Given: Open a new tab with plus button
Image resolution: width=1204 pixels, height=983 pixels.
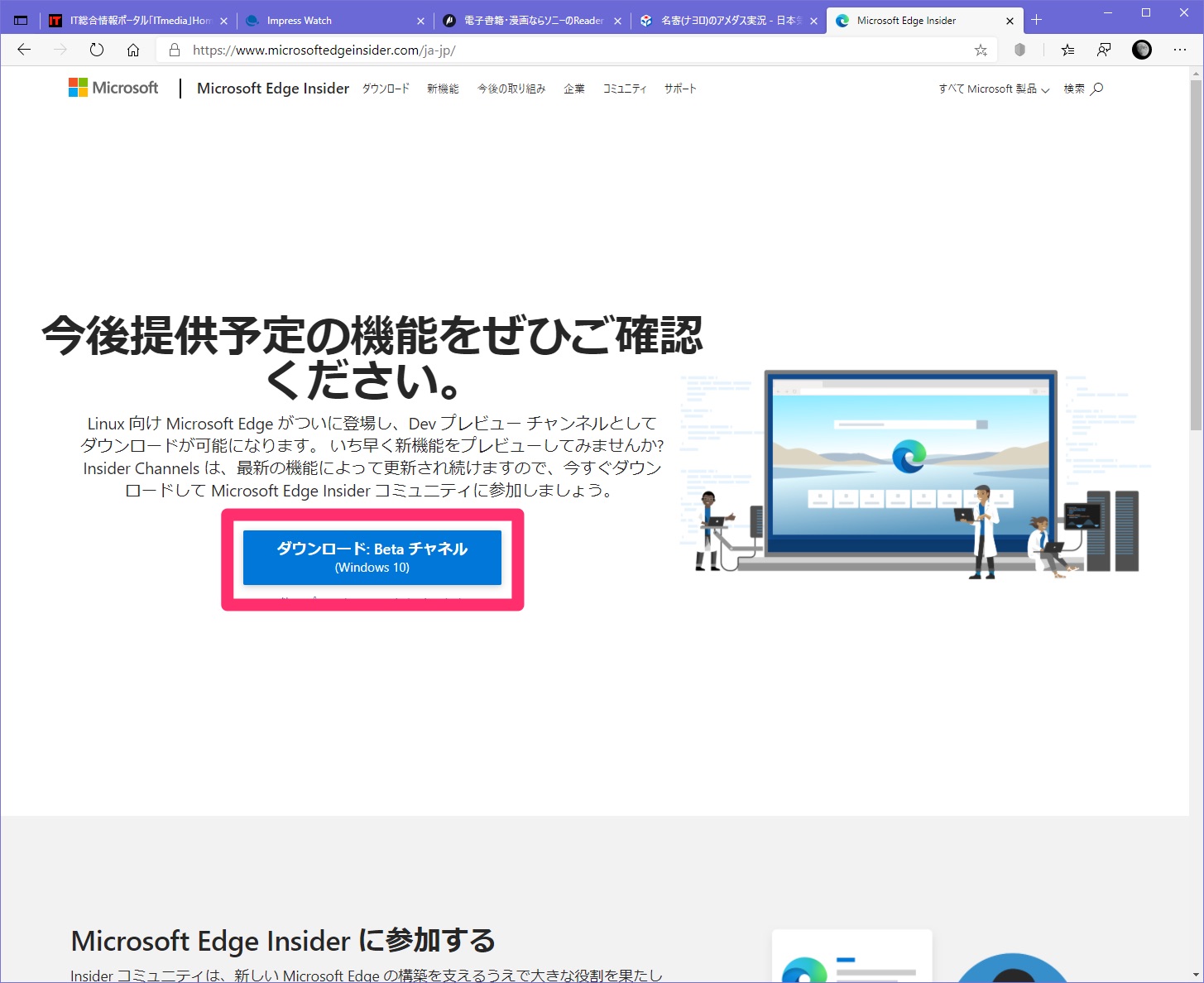Looking at the screenshot, I should tap(1036, 20).
